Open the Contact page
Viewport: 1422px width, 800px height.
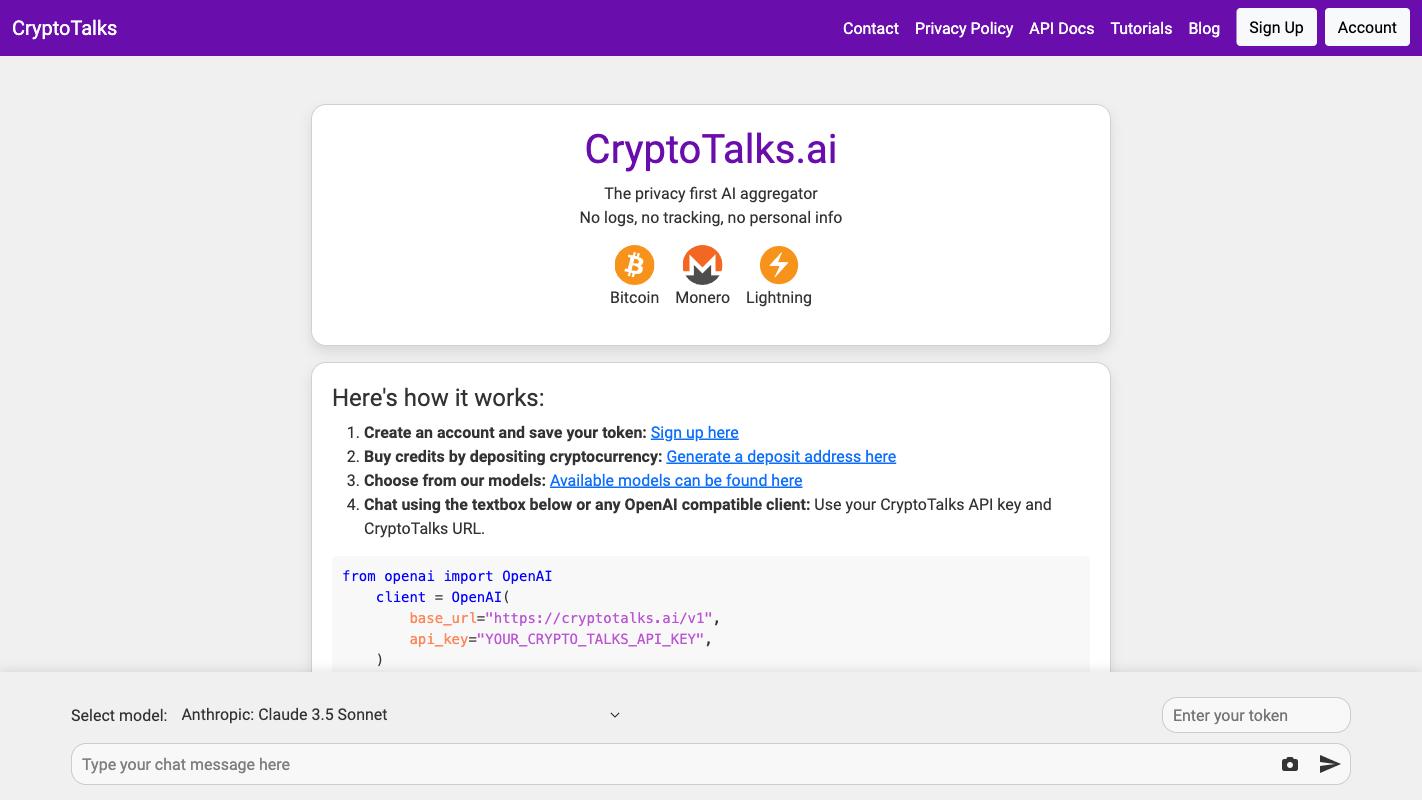coord(871,28)
